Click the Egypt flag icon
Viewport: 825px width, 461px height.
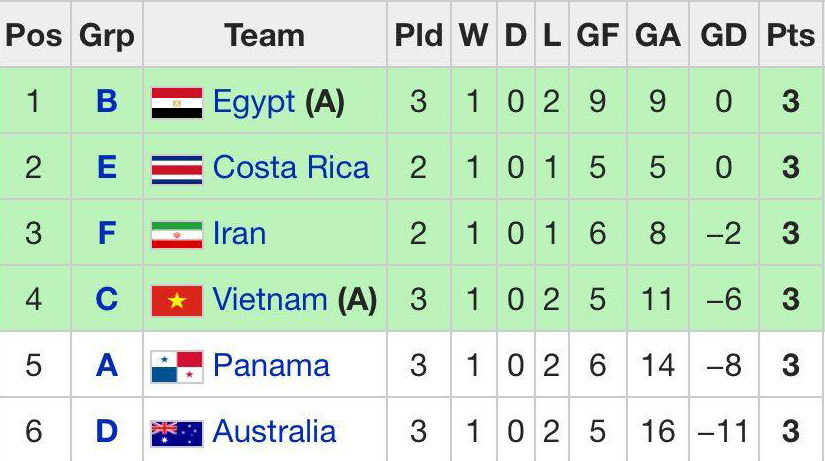(x=177, y=102)
